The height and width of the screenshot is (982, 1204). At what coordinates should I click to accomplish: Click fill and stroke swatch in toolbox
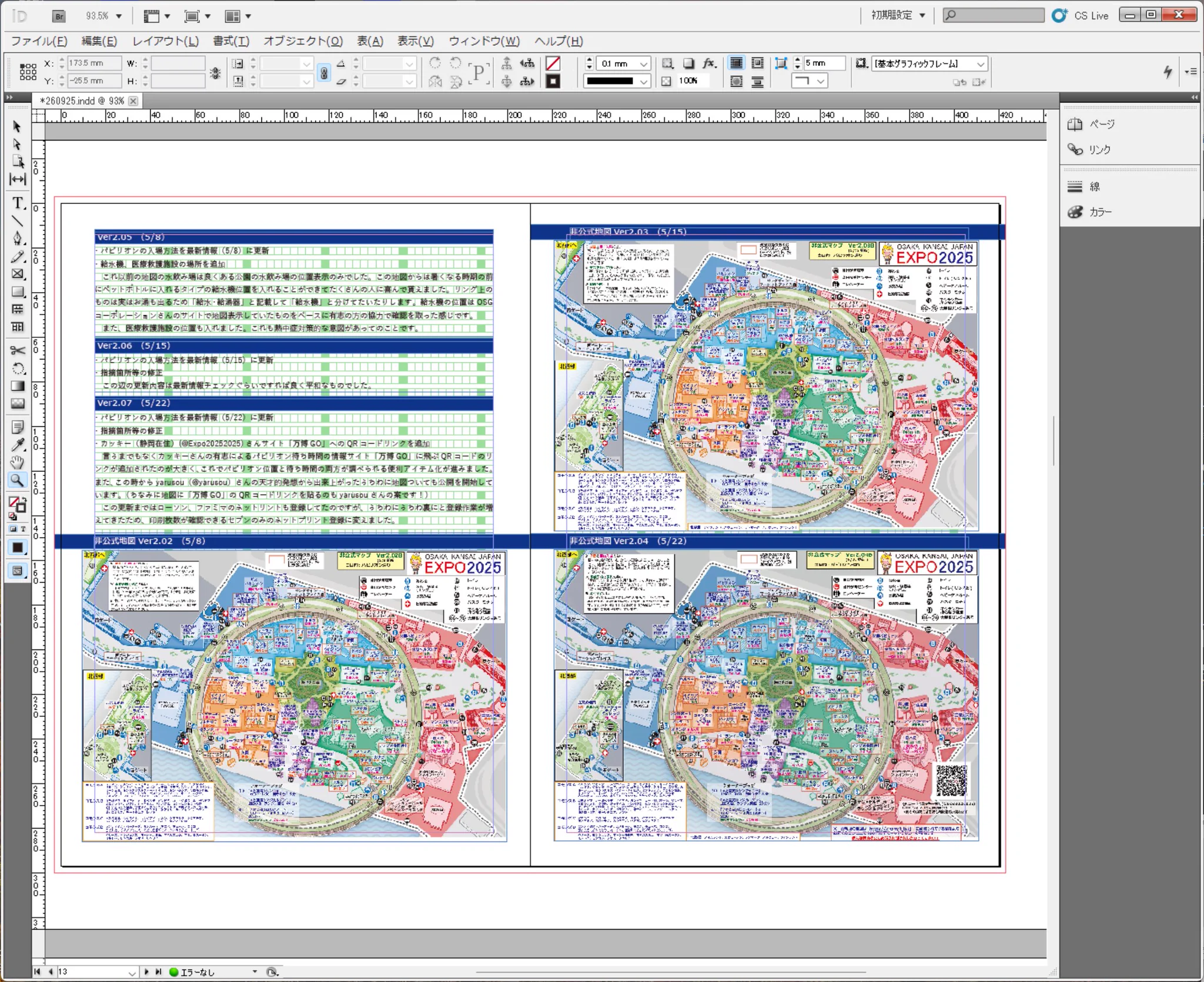[18, 504]
